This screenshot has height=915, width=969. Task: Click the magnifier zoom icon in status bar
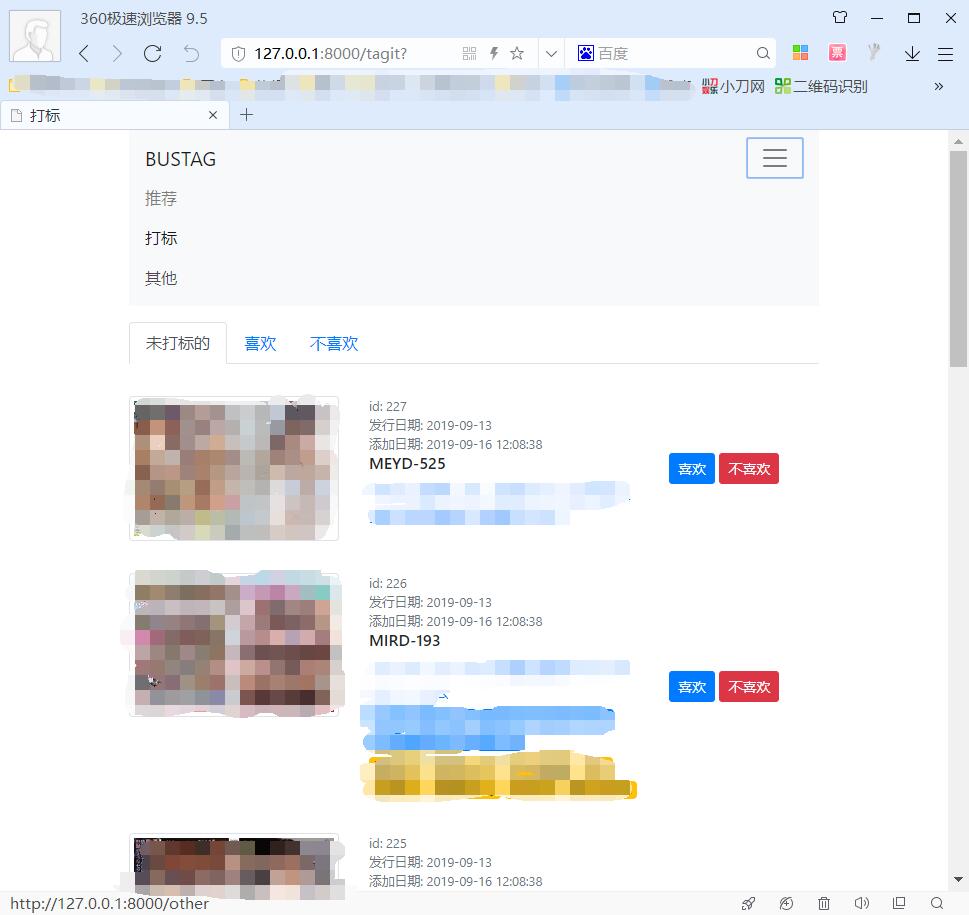[x=938, y=902]
